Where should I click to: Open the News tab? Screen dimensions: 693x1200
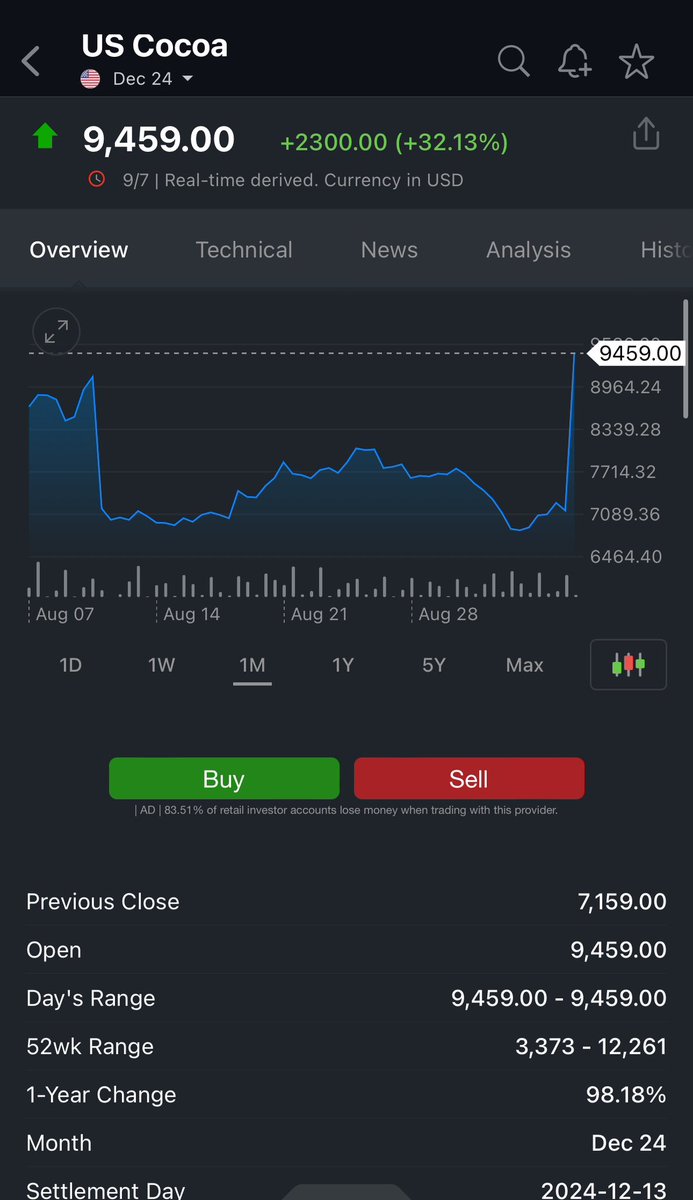point(389,250)
